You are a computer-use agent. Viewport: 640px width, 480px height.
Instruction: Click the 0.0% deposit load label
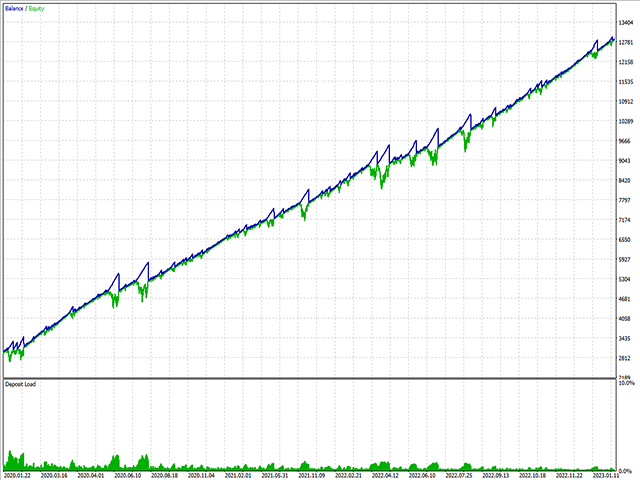(627, 470)
